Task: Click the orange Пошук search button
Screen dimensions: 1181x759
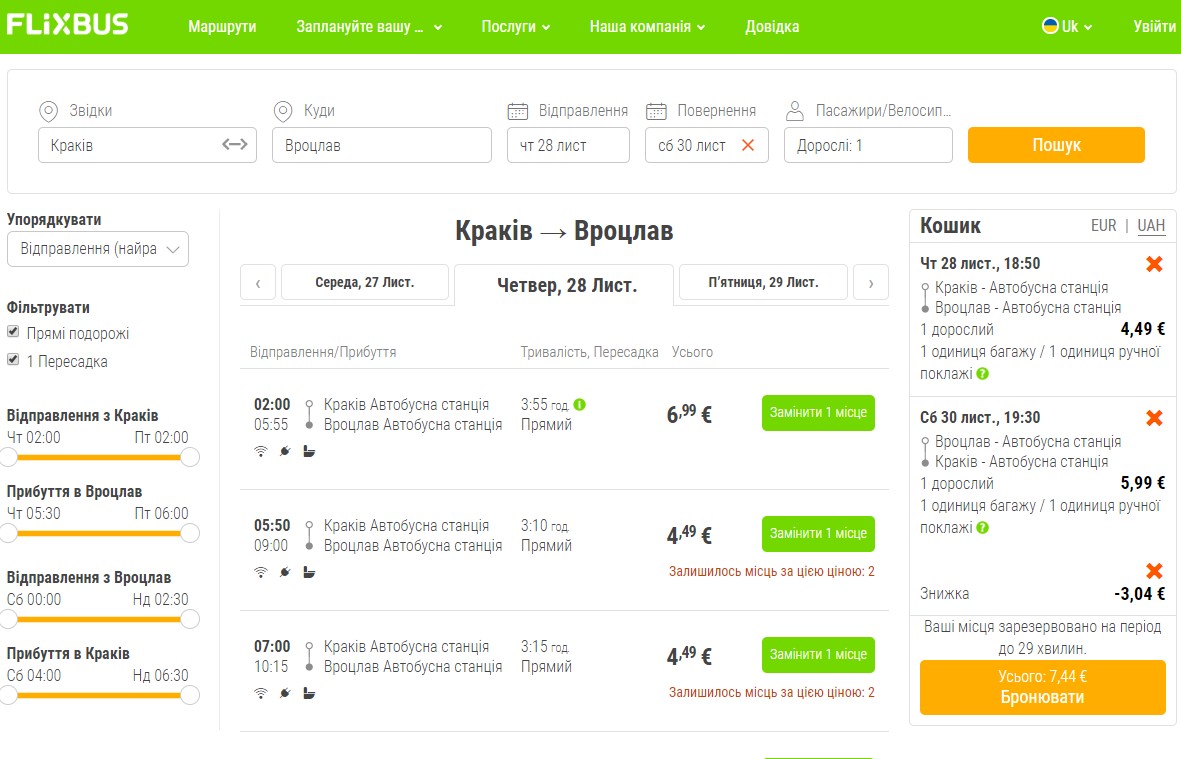Action: click(1056, 145)
